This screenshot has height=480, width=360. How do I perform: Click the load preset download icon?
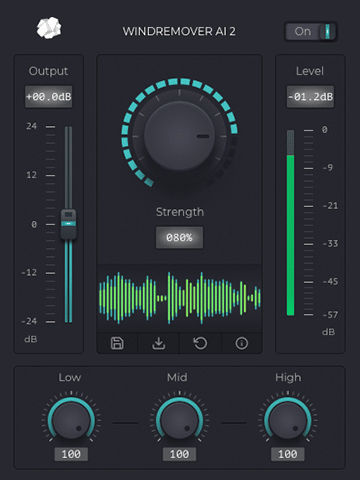point(159,343)
